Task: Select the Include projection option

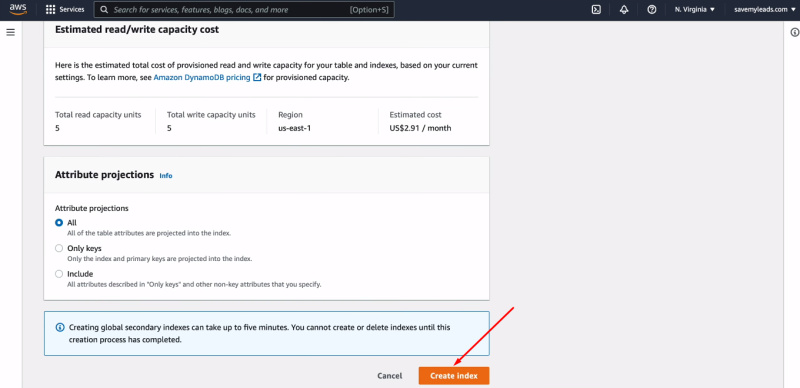Action: (59, 274)
